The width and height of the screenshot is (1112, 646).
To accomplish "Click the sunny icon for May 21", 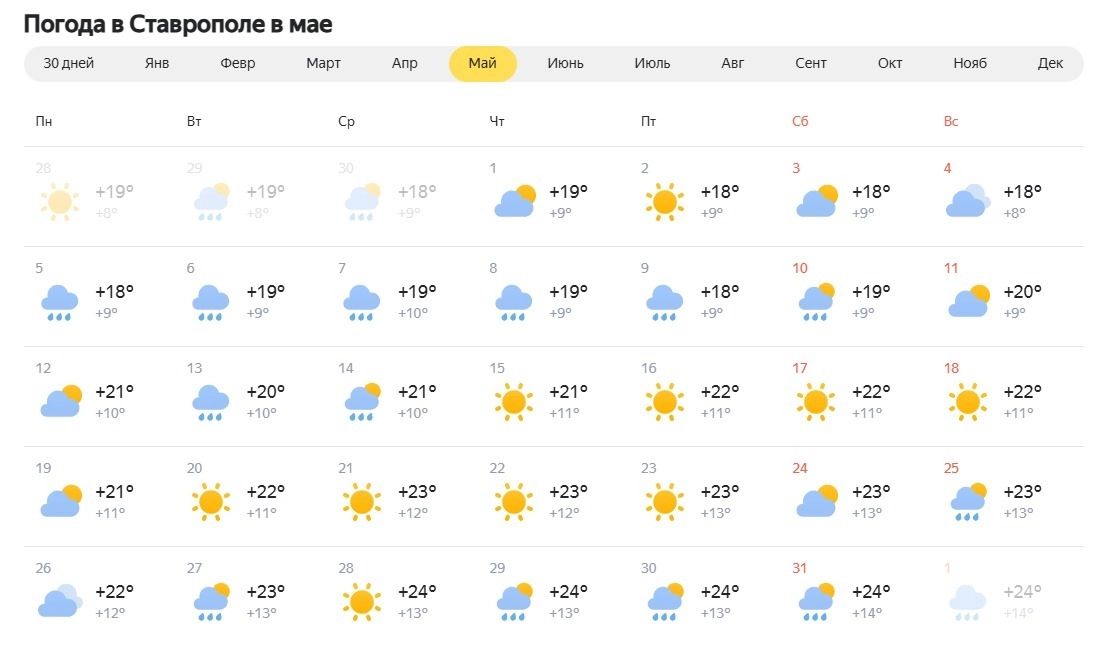I will point(361,502).
